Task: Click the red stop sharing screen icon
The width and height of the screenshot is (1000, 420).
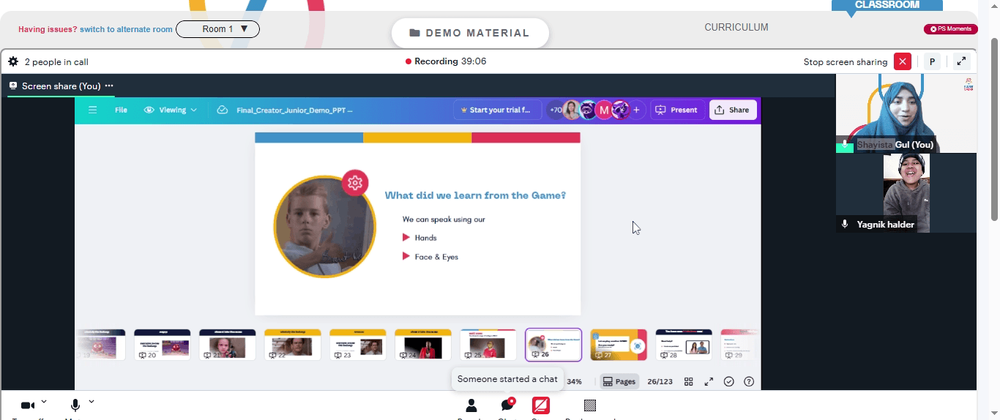Action: (x=541, y=405)
